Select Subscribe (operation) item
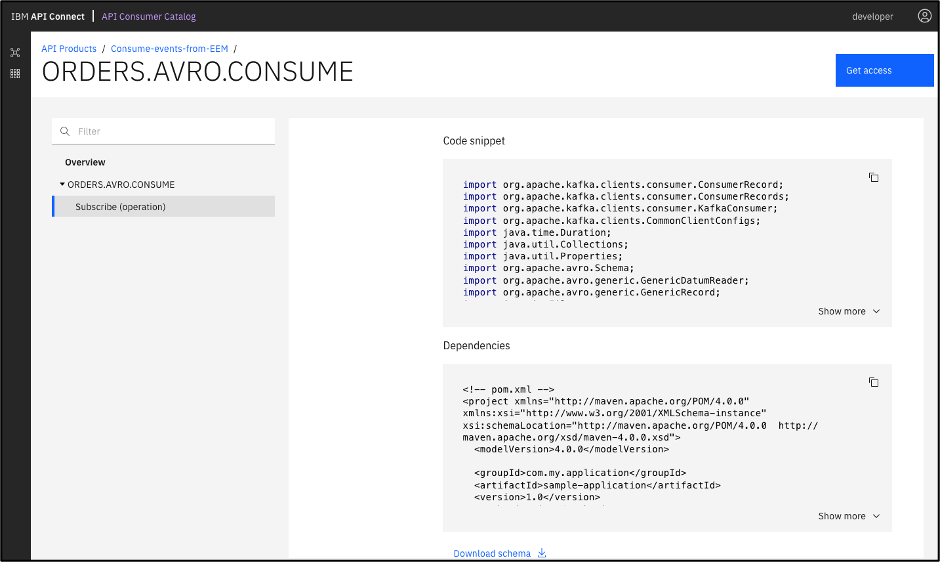This screenshot has height=562, width=940. (x=164, y=206)
